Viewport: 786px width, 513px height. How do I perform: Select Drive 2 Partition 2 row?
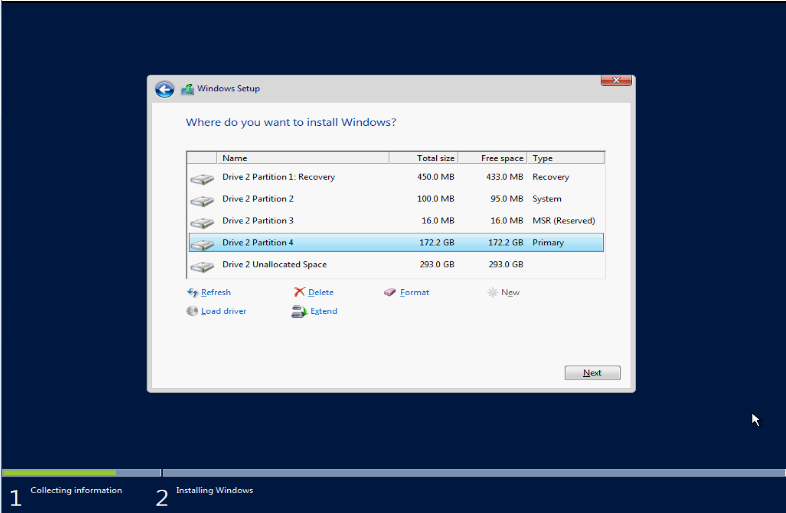396,199
